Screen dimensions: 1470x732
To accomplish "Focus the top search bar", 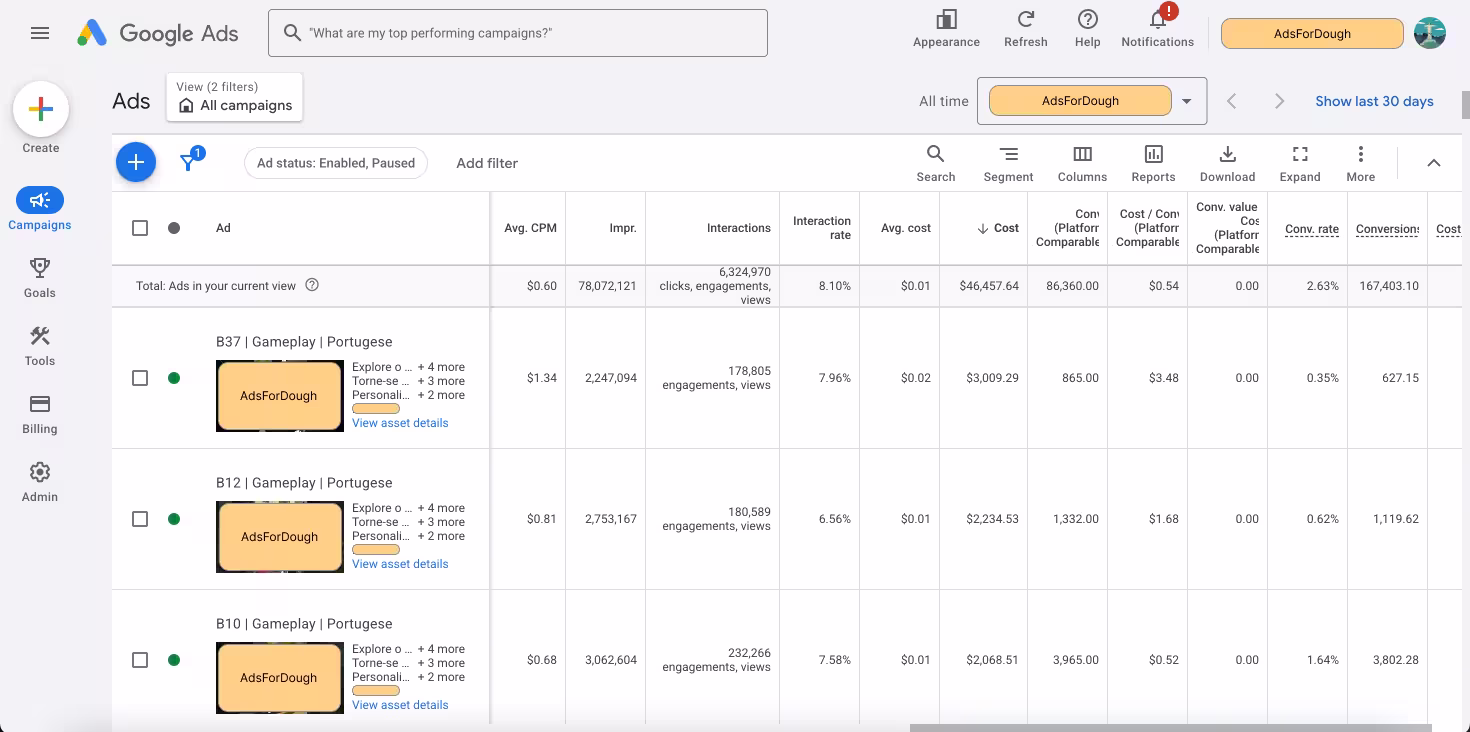I will point(518,33).
